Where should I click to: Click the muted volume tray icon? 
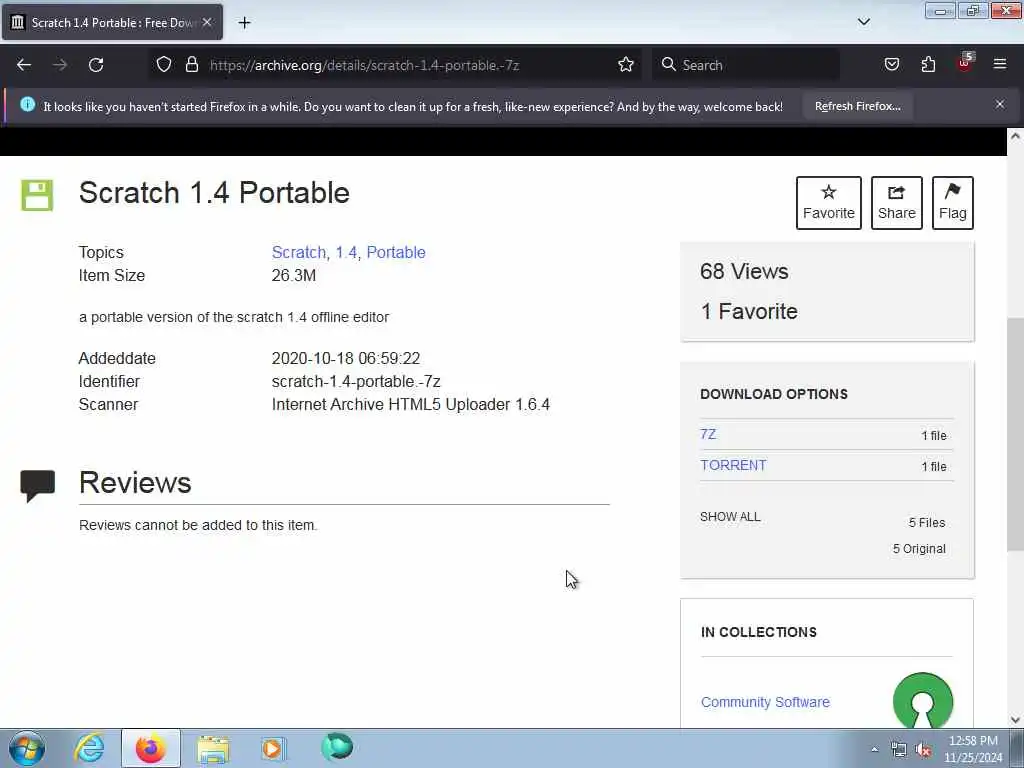(x=923, y=750)
